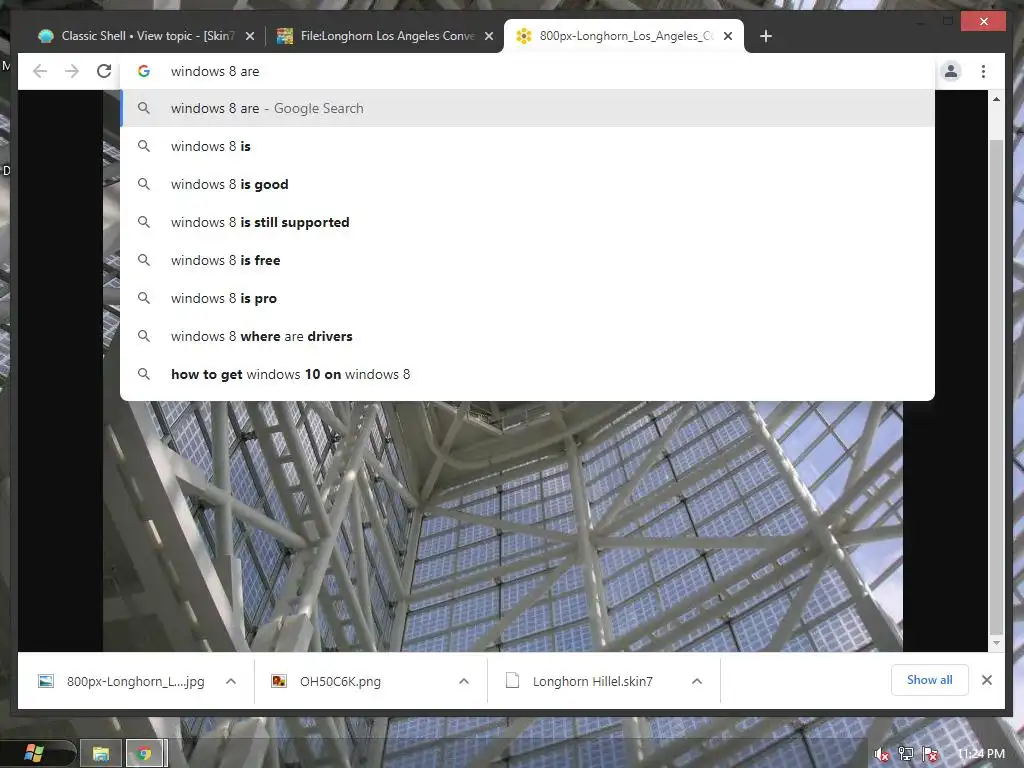The height and width of the screenshot is (768, 1024).
Task: Close the downloads bar
Action: pos(987,680)
